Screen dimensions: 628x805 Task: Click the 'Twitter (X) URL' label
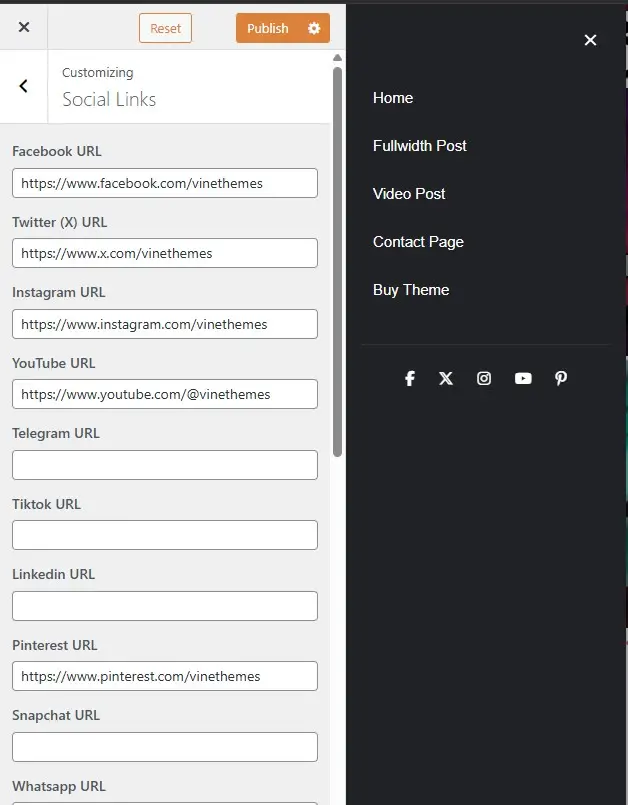tap(60, 222)
